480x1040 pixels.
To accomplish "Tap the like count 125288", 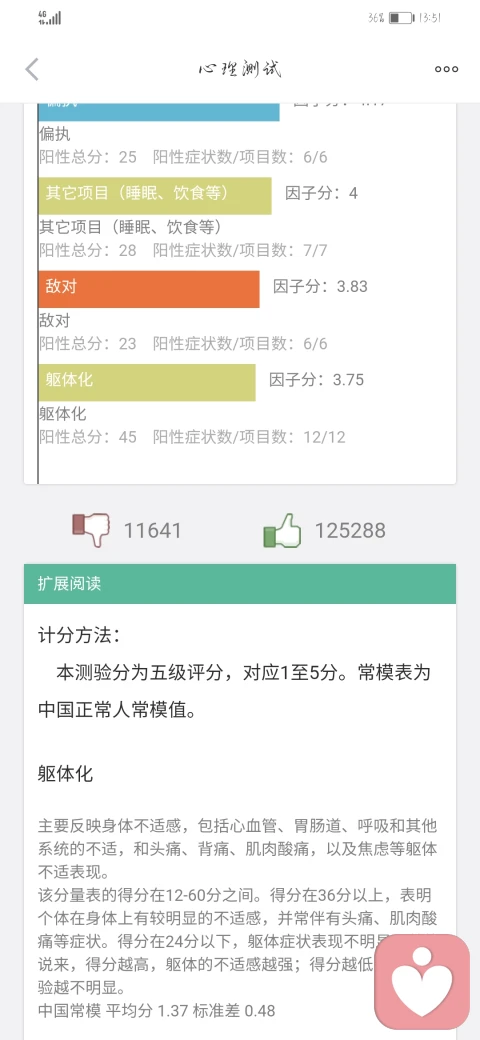I will (x=350, y=531).
